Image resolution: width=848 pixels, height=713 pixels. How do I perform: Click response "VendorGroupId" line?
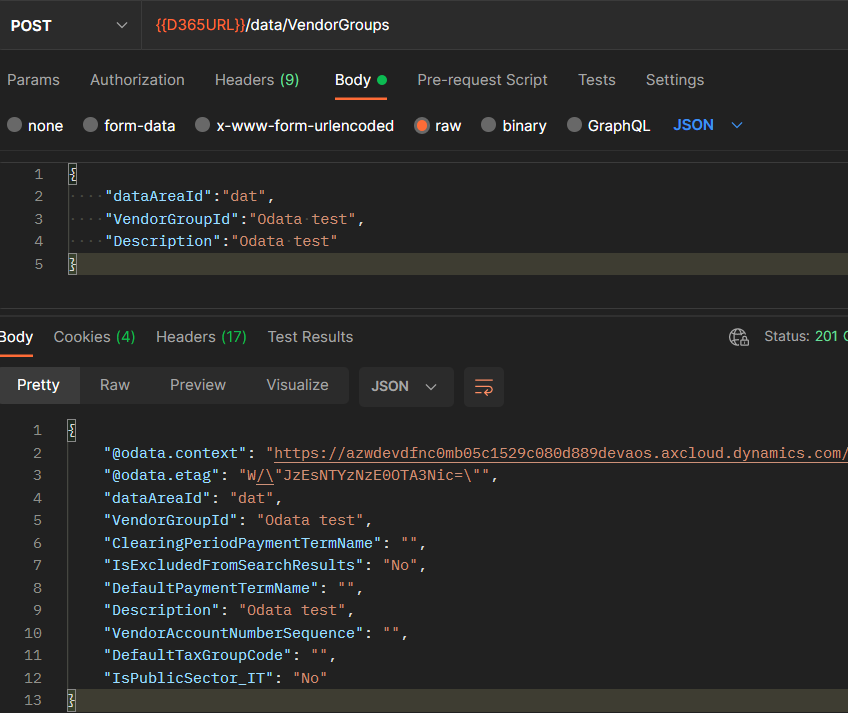tap(237, 520)
